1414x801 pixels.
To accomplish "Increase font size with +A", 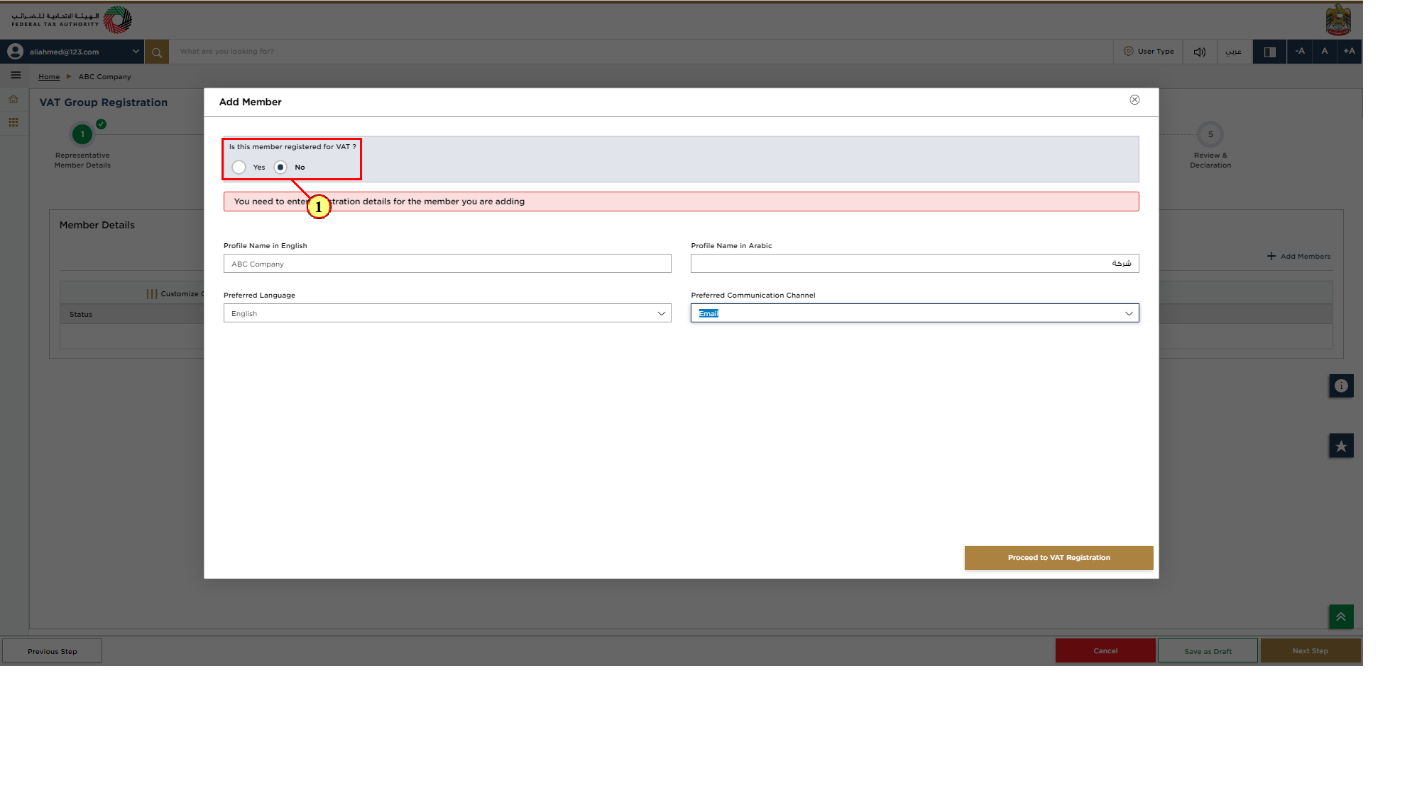I will [1349, 51].
